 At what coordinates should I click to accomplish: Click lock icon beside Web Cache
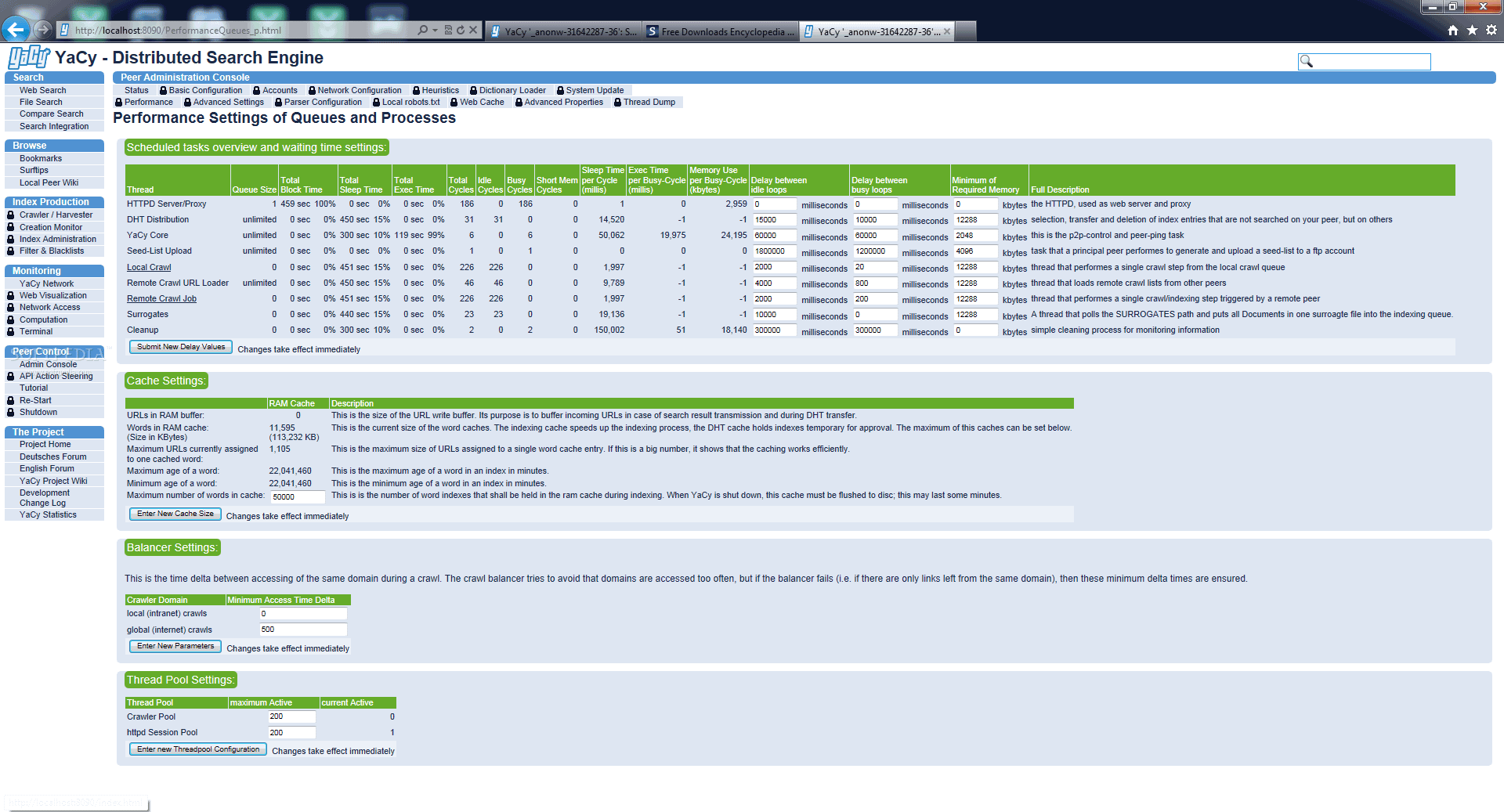coord(454,103)
